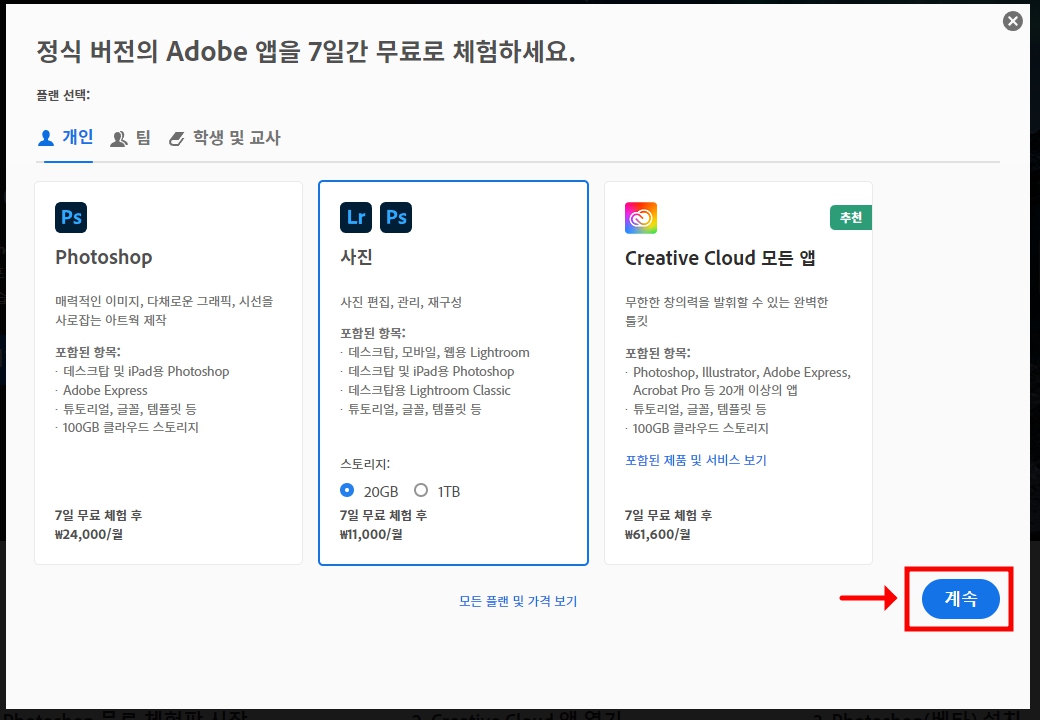Open 모든 플랜 및 가격 보기 link

click(518, 601)
